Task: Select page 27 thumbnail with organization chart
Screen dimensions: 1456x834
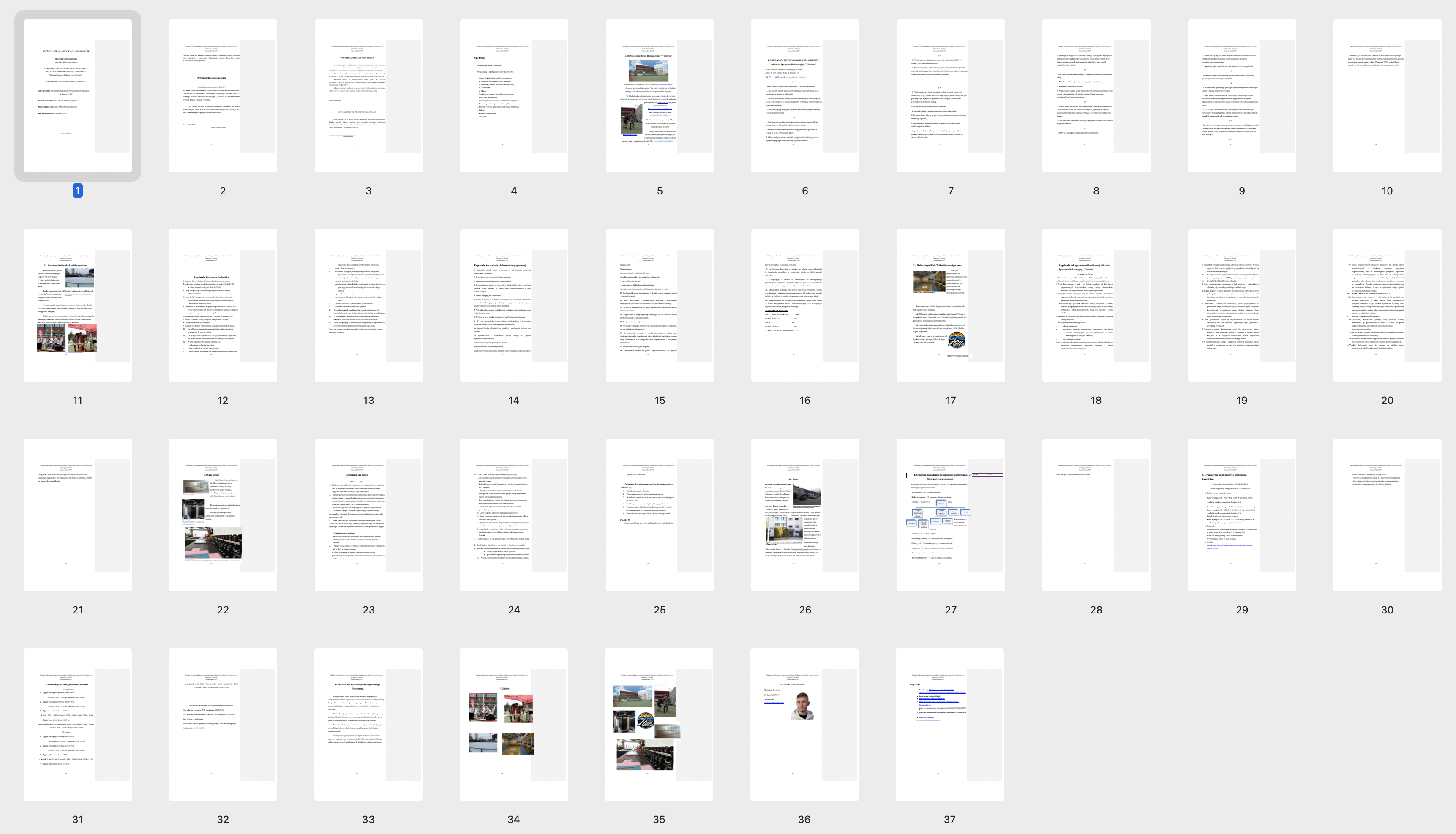Action: 950,515
